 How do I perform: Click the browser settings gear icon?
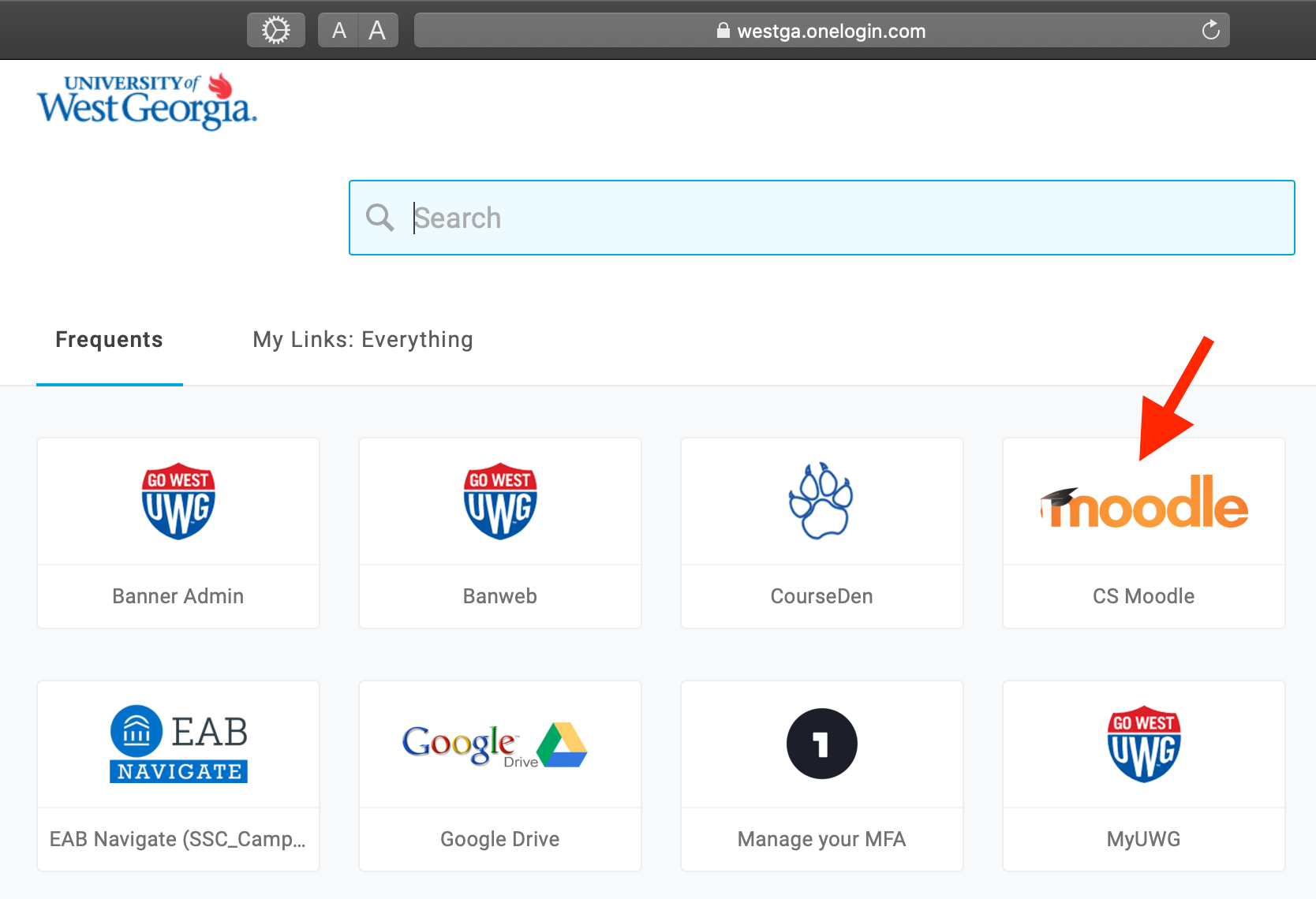coord(276,31)
